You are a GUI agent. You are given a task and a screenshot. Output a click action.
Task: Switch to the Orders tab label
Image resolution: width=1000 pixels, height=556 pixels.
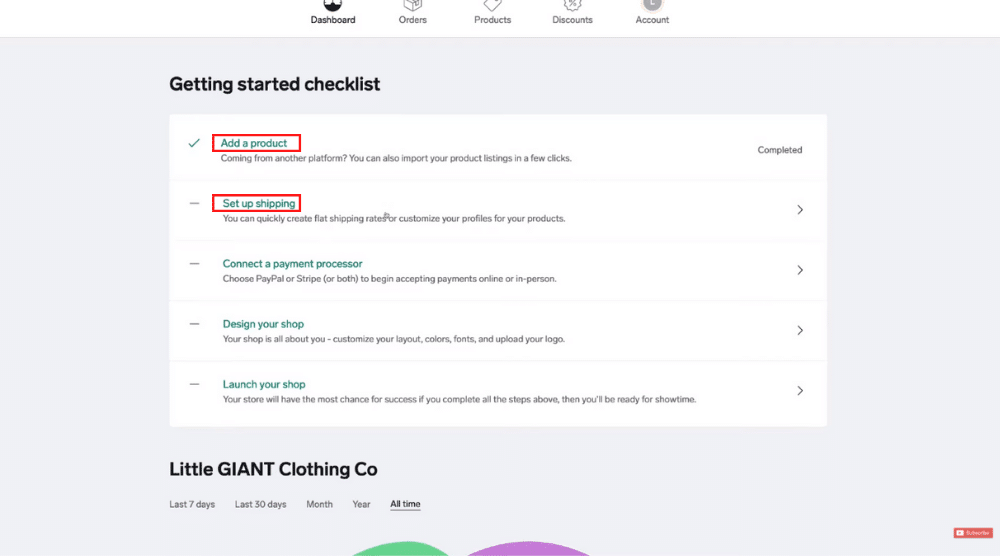pyautogui.click(x=413, y=20)
